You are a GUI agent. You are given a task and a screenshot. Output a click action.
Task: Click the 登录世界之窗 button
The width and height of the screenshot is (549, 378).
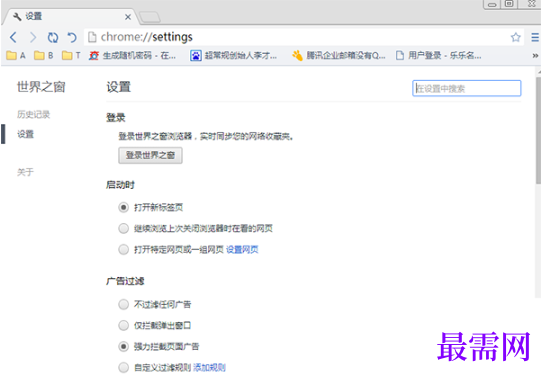point(150,155)
